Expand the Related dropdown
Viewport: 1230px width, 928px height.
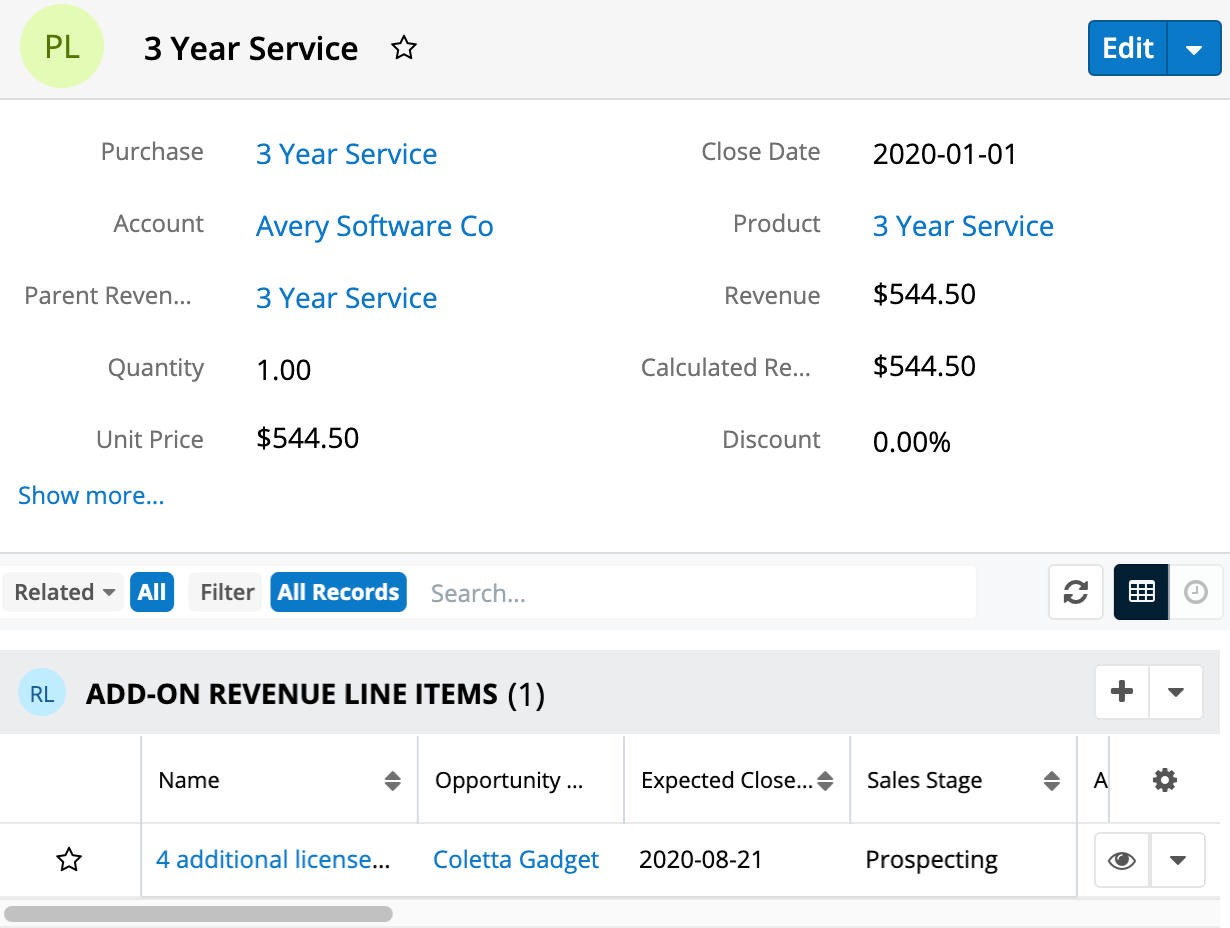(65, 592)
